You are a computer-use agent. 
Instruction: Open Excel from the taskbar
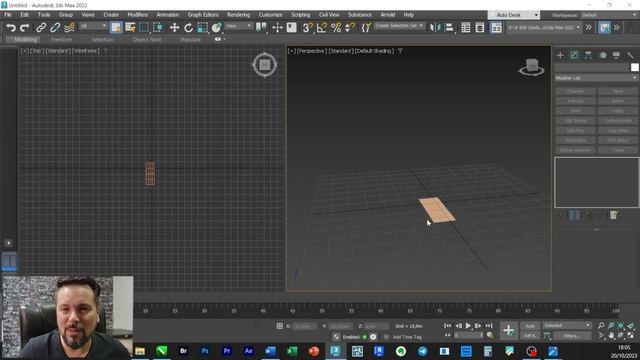[292, 351]
